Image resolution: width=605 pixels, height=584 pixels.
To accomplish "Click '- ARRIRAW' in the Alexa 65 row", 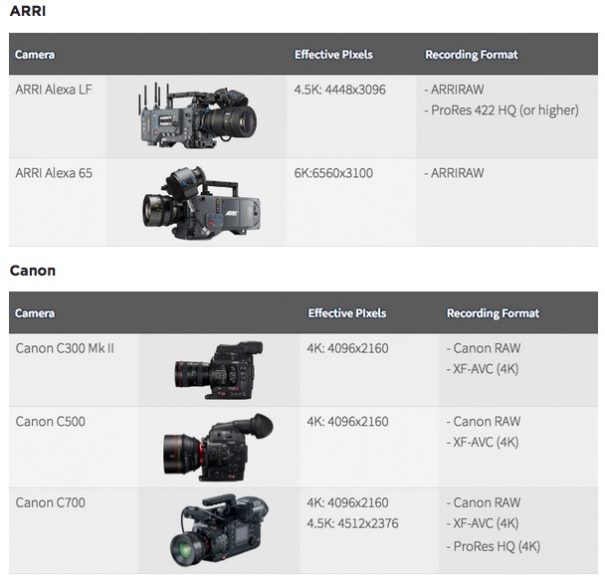I will (454, 173).
